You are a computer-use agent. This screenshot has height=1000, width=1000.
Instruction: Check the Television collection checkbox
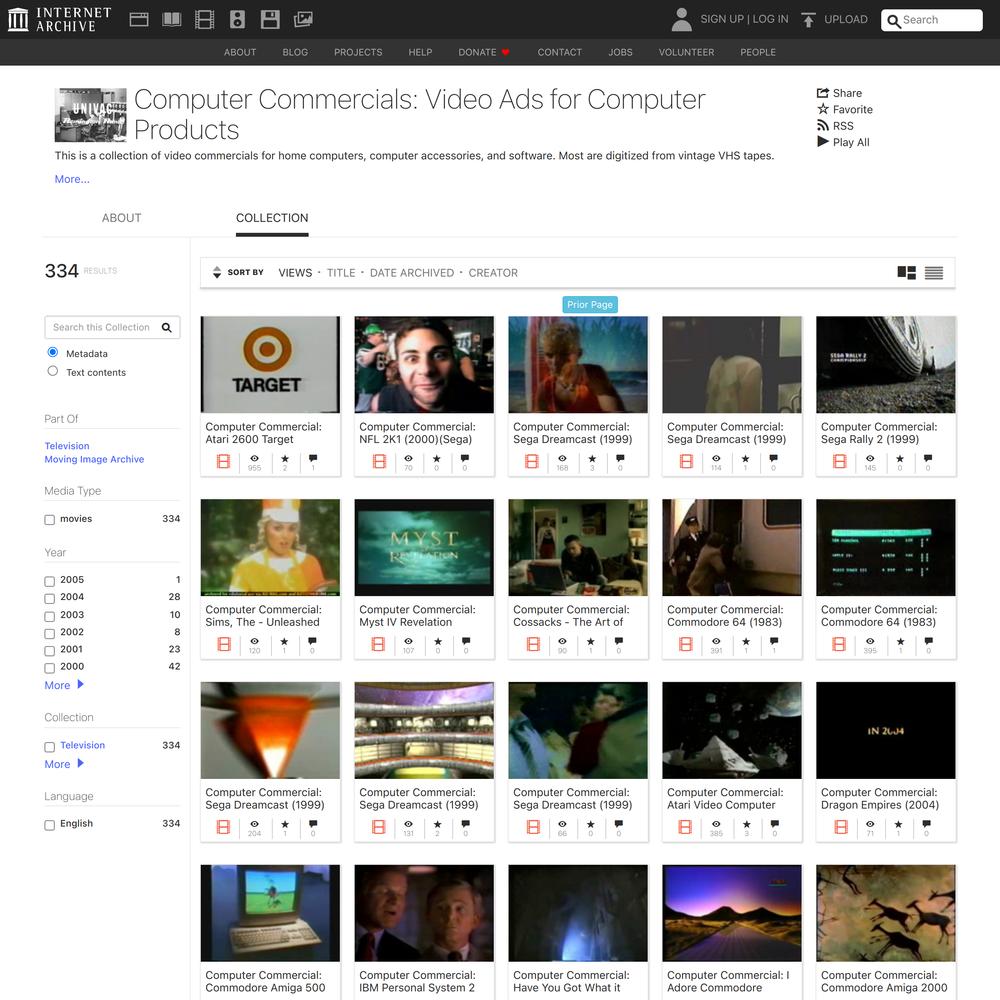(49, 747)
